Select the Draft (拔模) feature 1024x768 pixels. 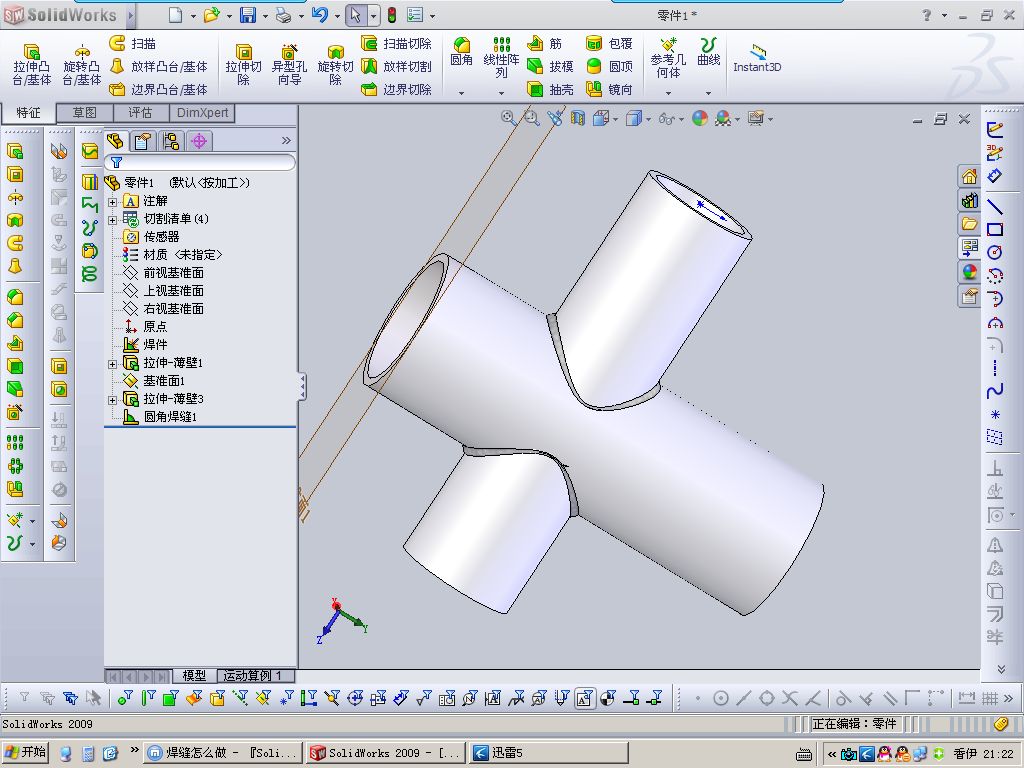pos(550,67)
